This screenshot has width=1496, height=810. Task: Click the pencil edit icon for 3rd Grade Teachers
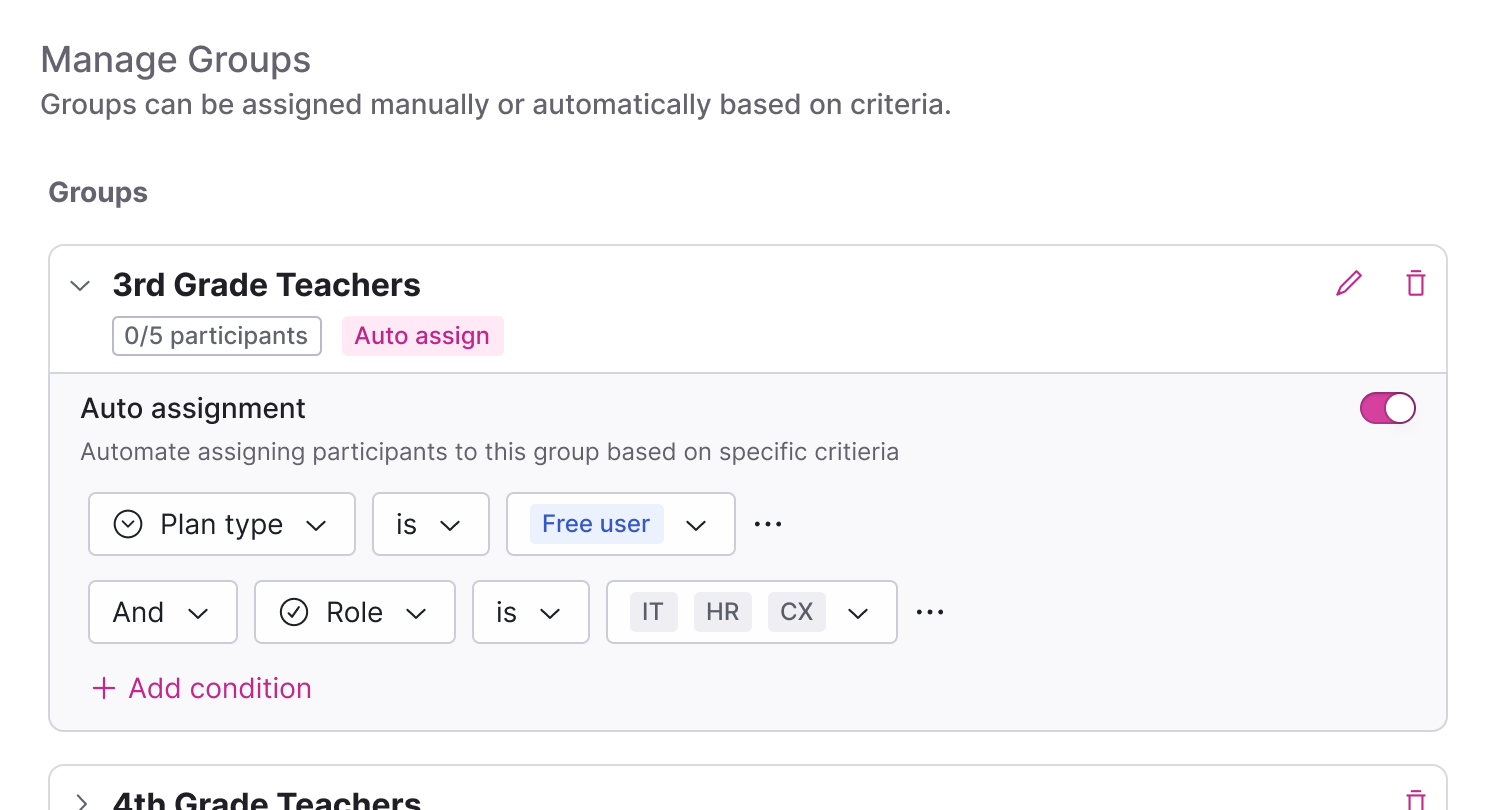(x=1348, y=284)
